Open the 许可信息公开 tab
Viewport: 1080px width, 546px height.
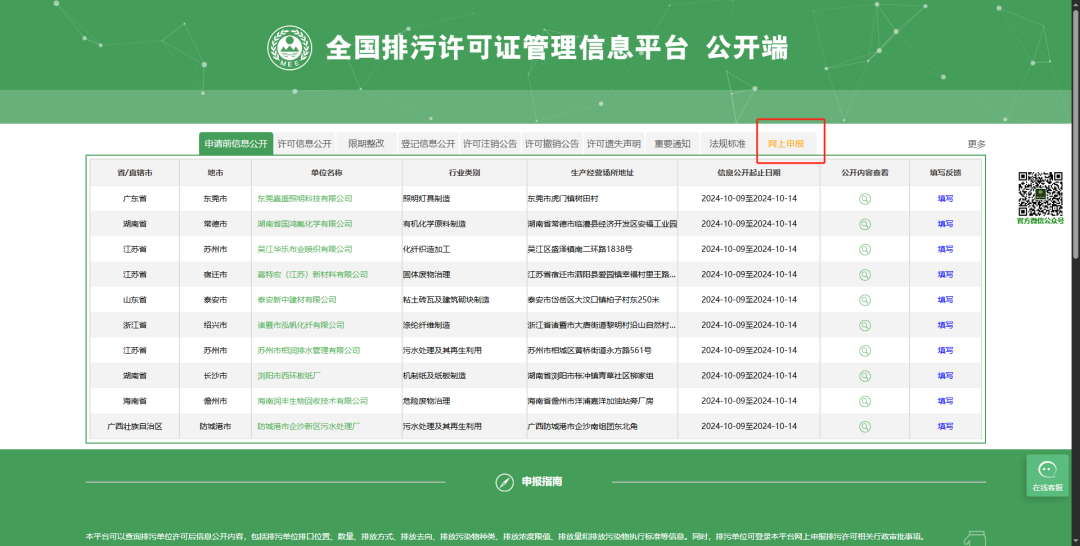(305, 144)
